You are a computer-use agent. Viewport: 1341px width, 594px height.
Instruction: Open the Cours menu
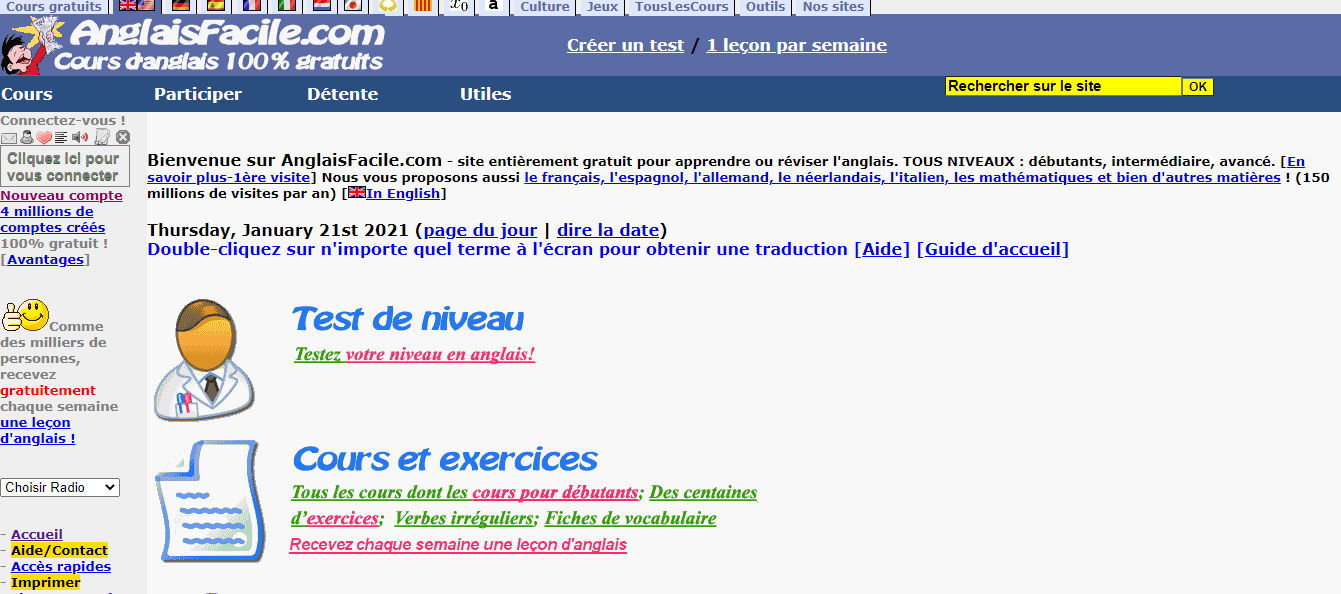click(27, 94)
